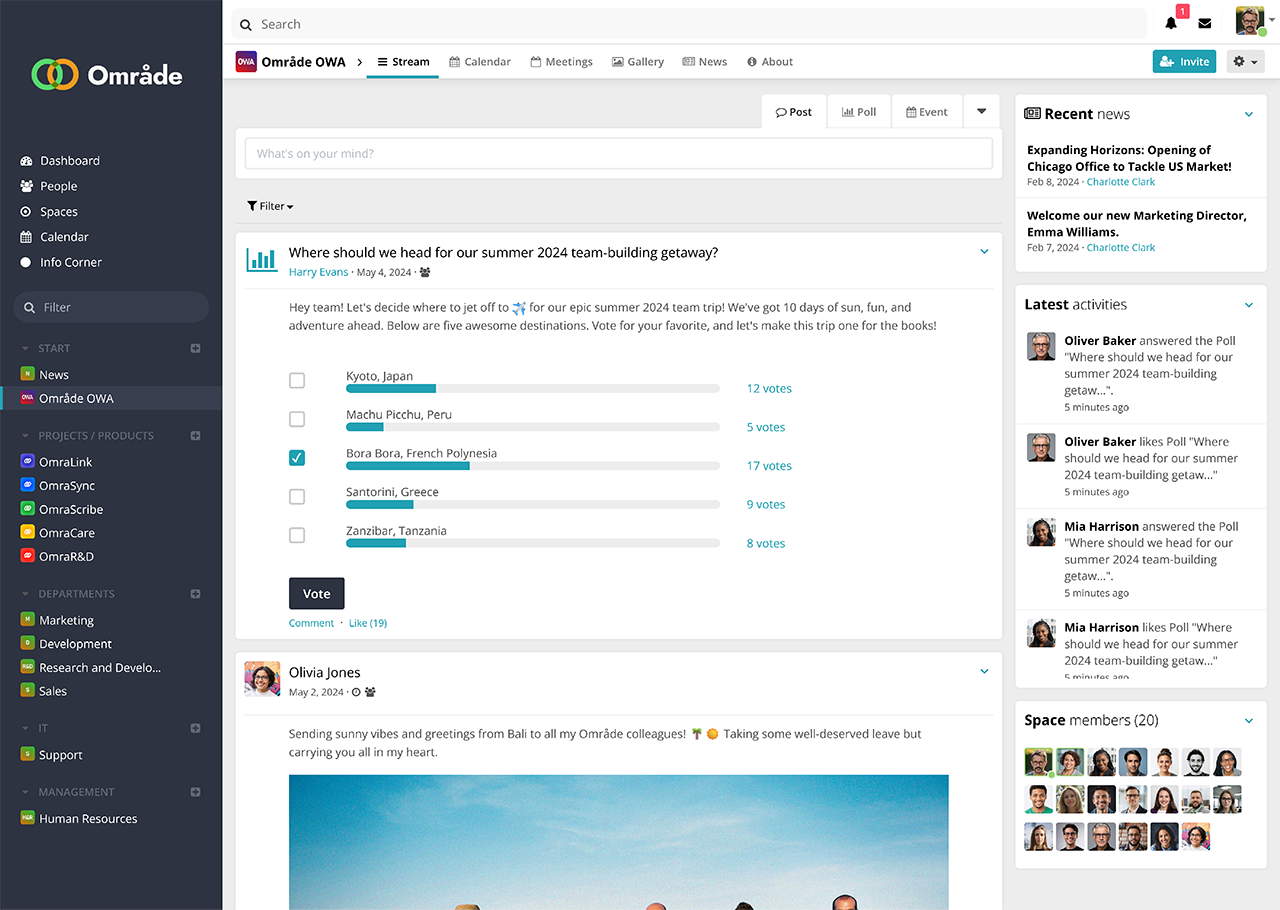Click the poll chart icon beside question
Image resolution: width=1280 pixels, height=910 pixels.
coord(262,260)
